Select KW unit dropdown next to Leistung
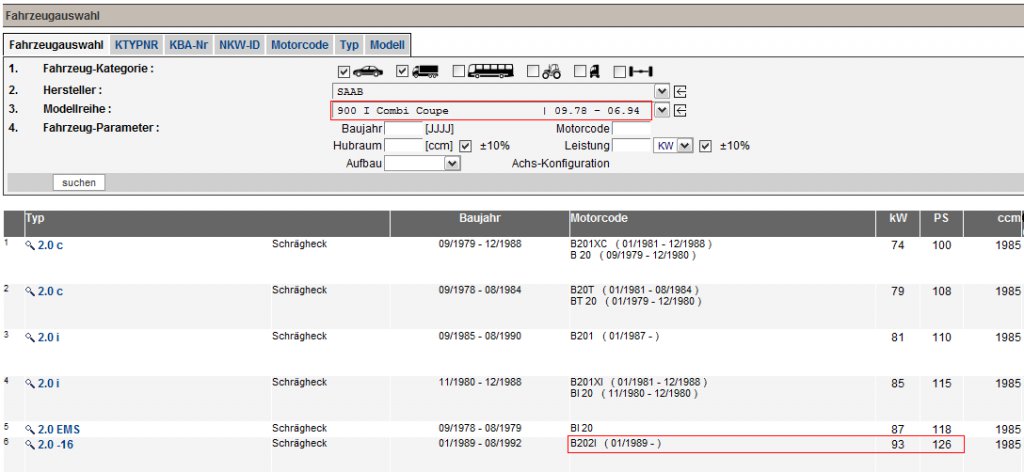 pos(673,146)
